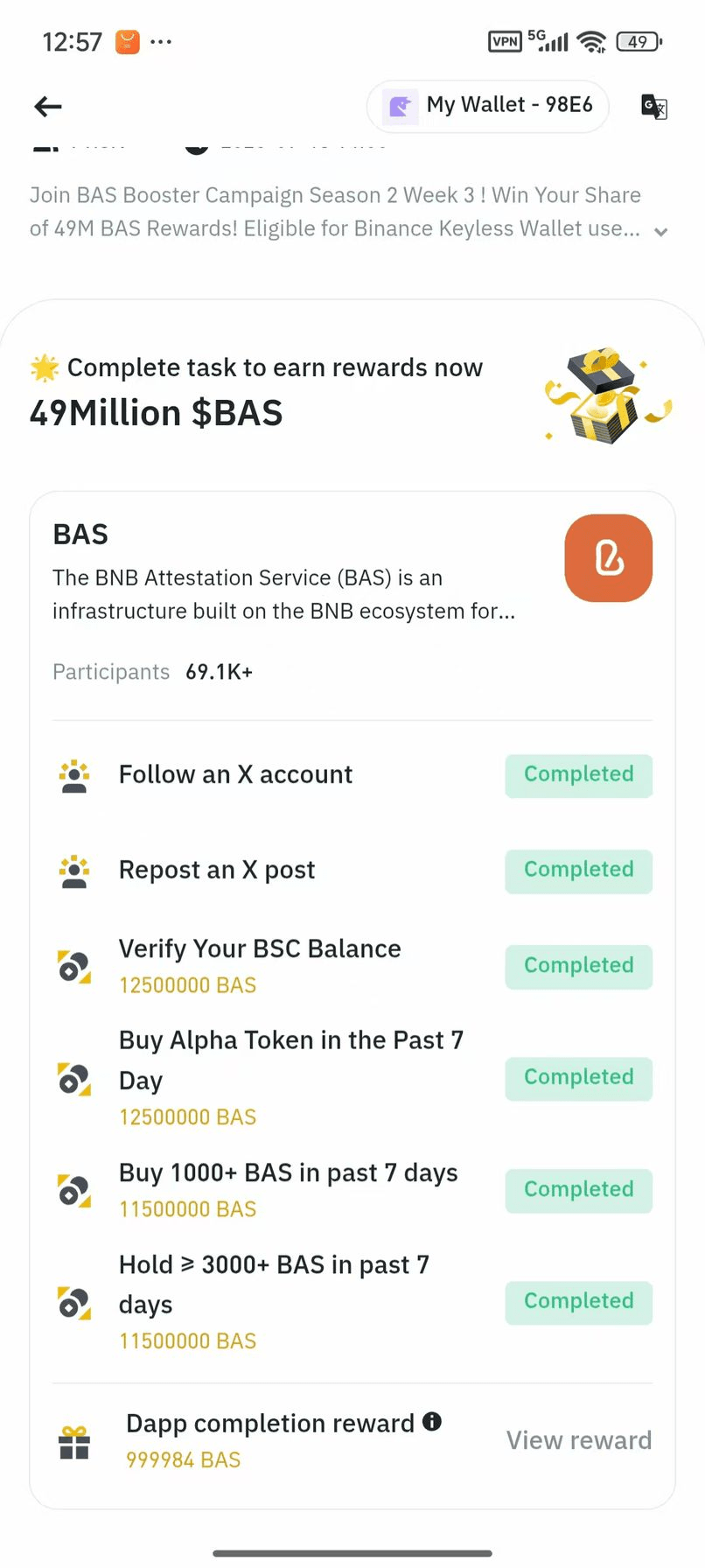Tap the Dapp completion gift icon
Screen dimensions: 705x1568
tap(74, 1442)
